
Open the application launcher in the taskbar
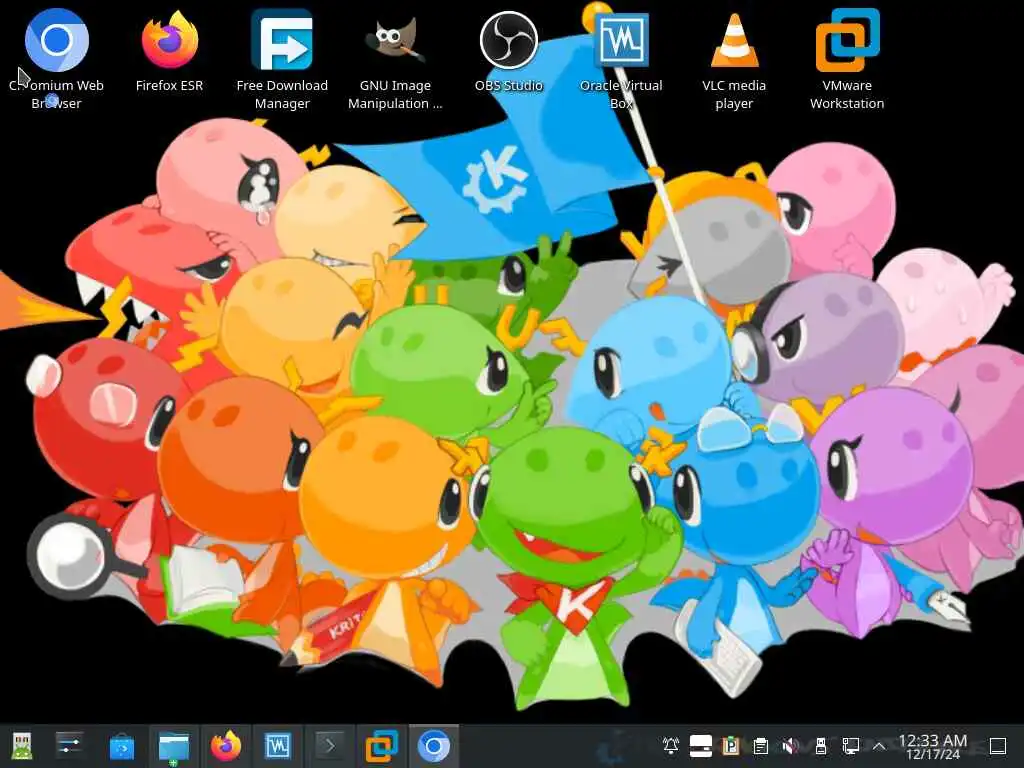tap(22, 746)
